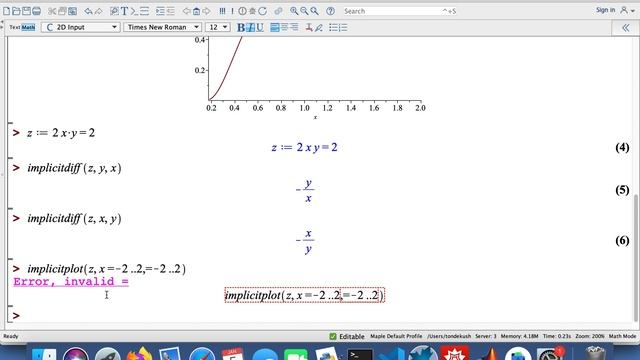The height and width of the screenshot is (360, 640).
Task: Click the worksheet vertical scrollbar
Action: (636, 258)
